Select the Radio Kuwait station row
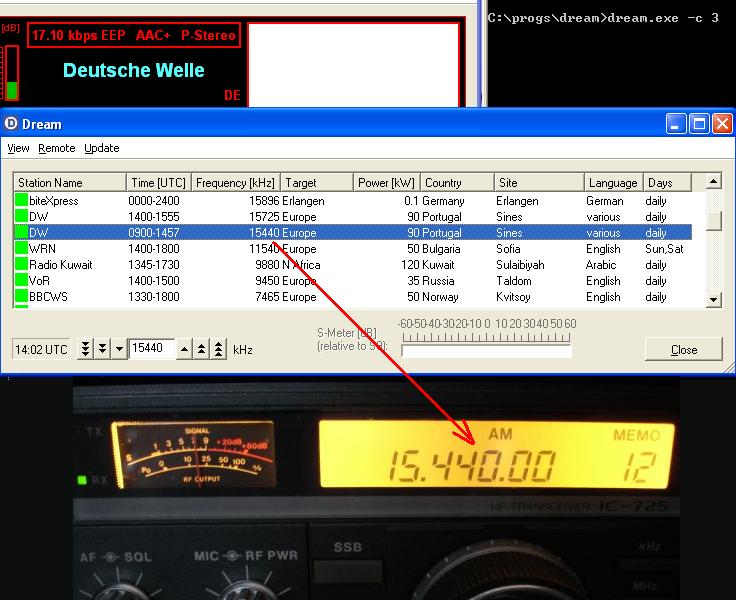The width and height of the screenshot is (736, 600). (353, 265)
